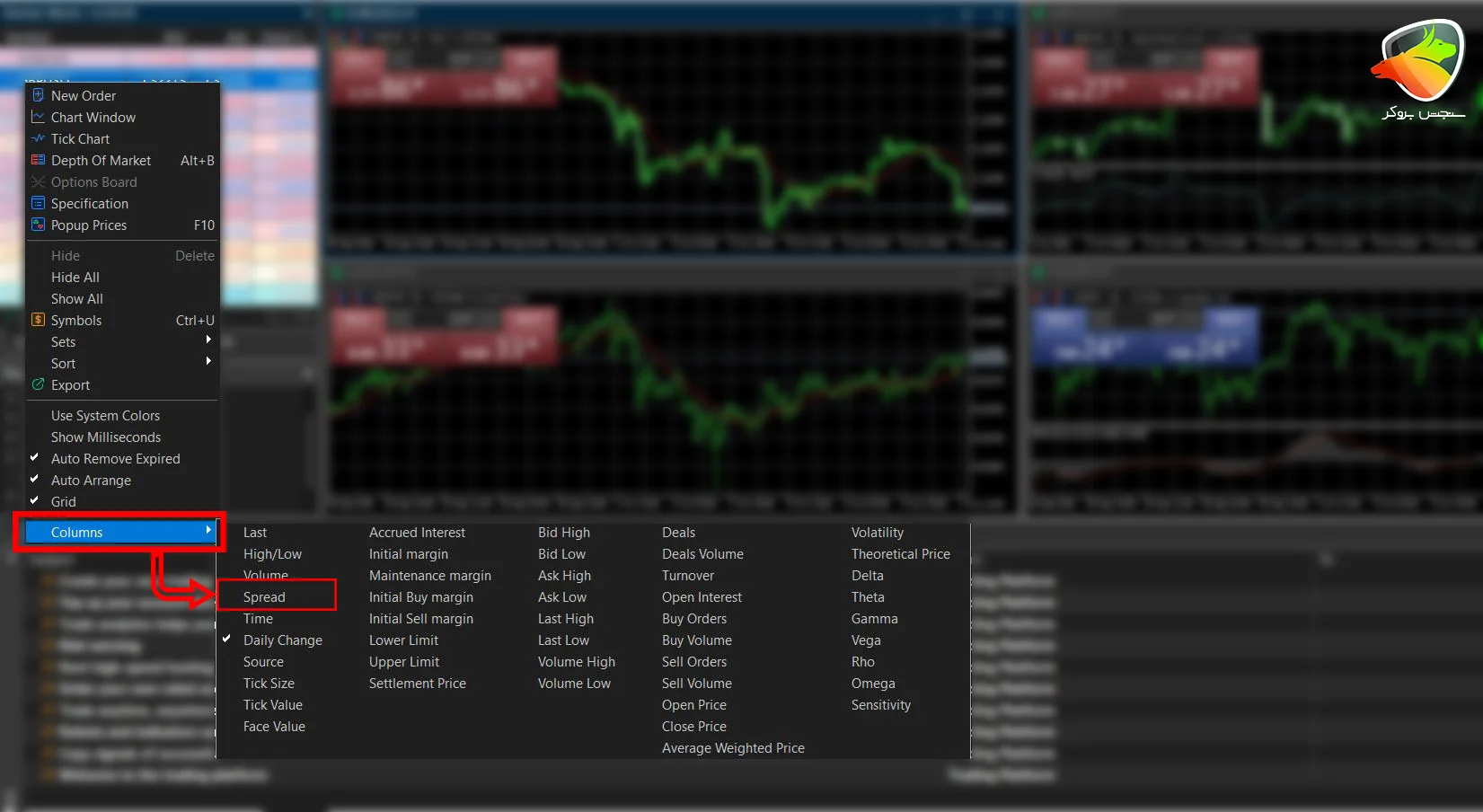Click the Symbols dollar icon
The image size is (1483, 812).
coord(38,320)
